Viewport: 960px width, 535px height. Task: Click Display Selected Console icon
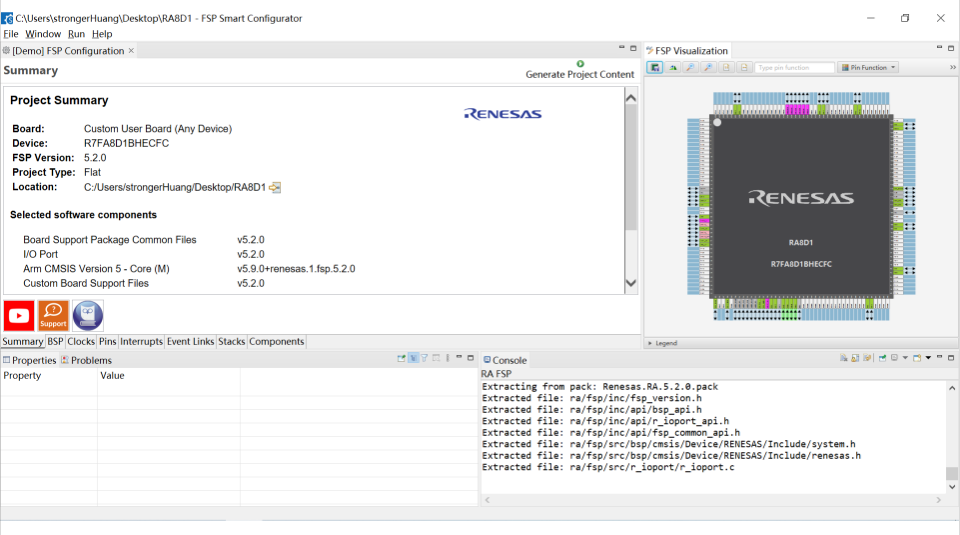pos(894,357)
